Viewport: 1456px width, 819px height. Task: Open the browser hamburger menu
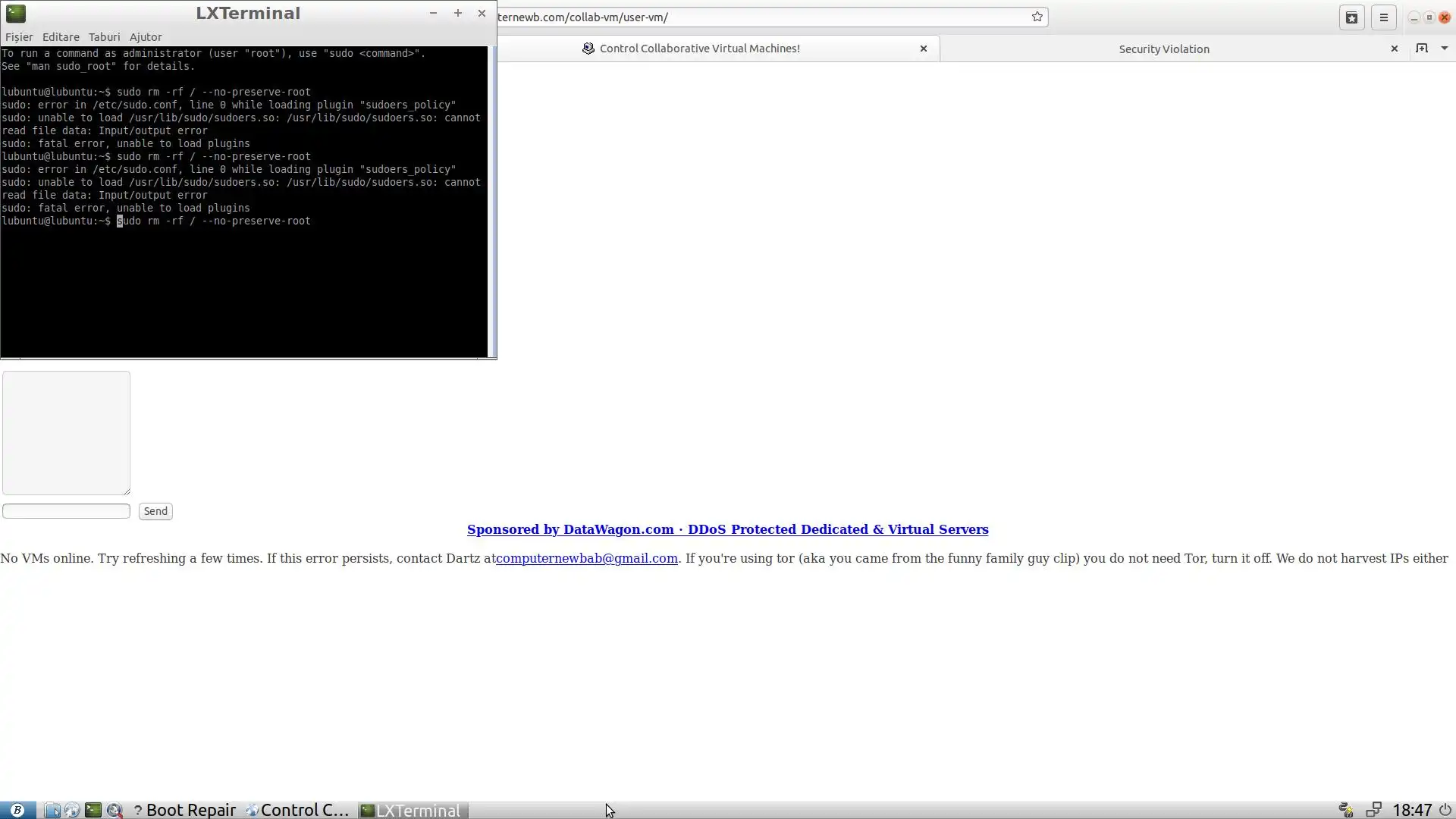(x=1384, y=17)
